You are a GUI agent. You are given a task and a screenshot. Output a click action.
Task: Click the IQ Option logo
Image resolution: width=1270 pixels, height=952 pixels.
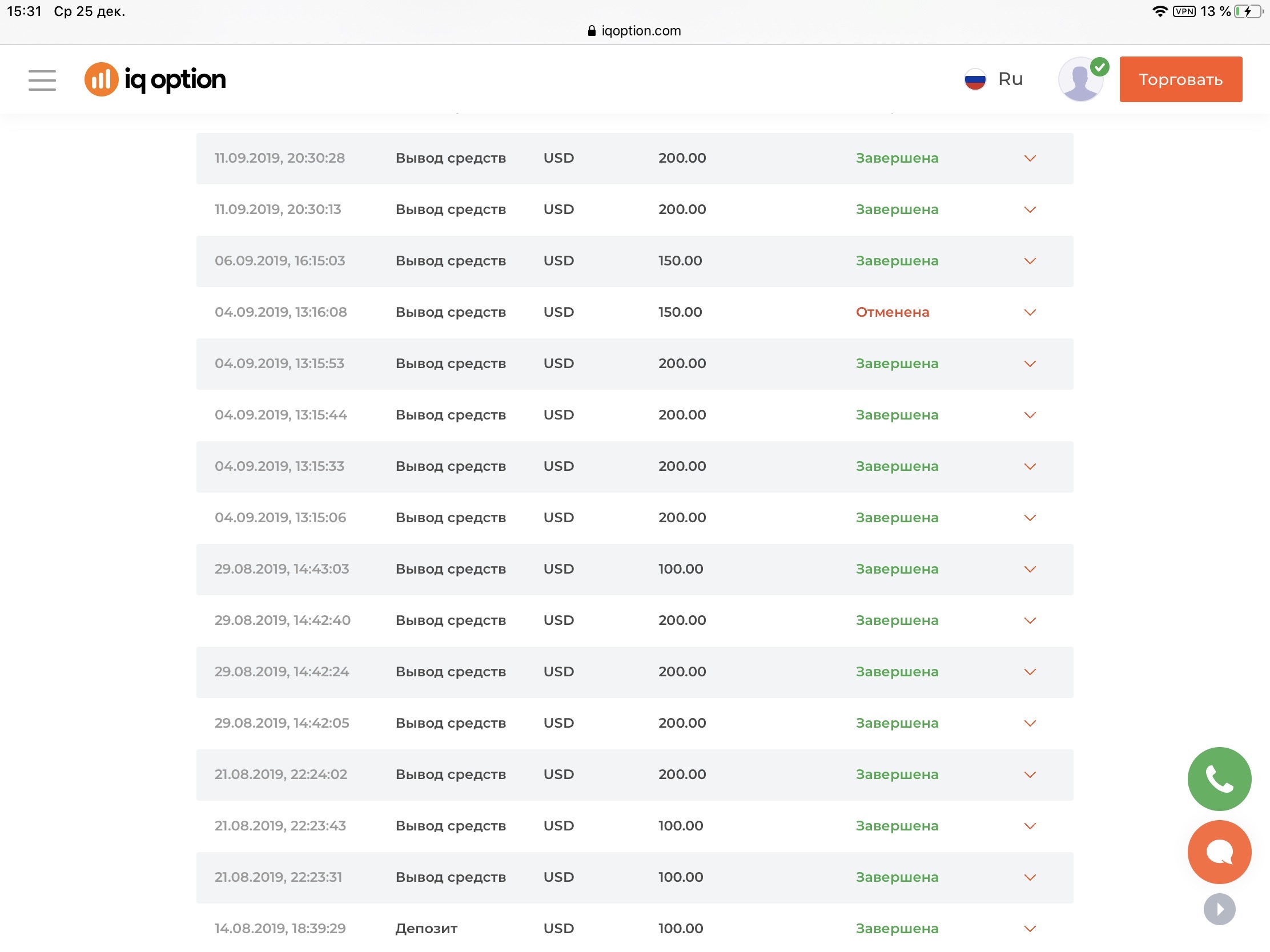click(155, 79)
